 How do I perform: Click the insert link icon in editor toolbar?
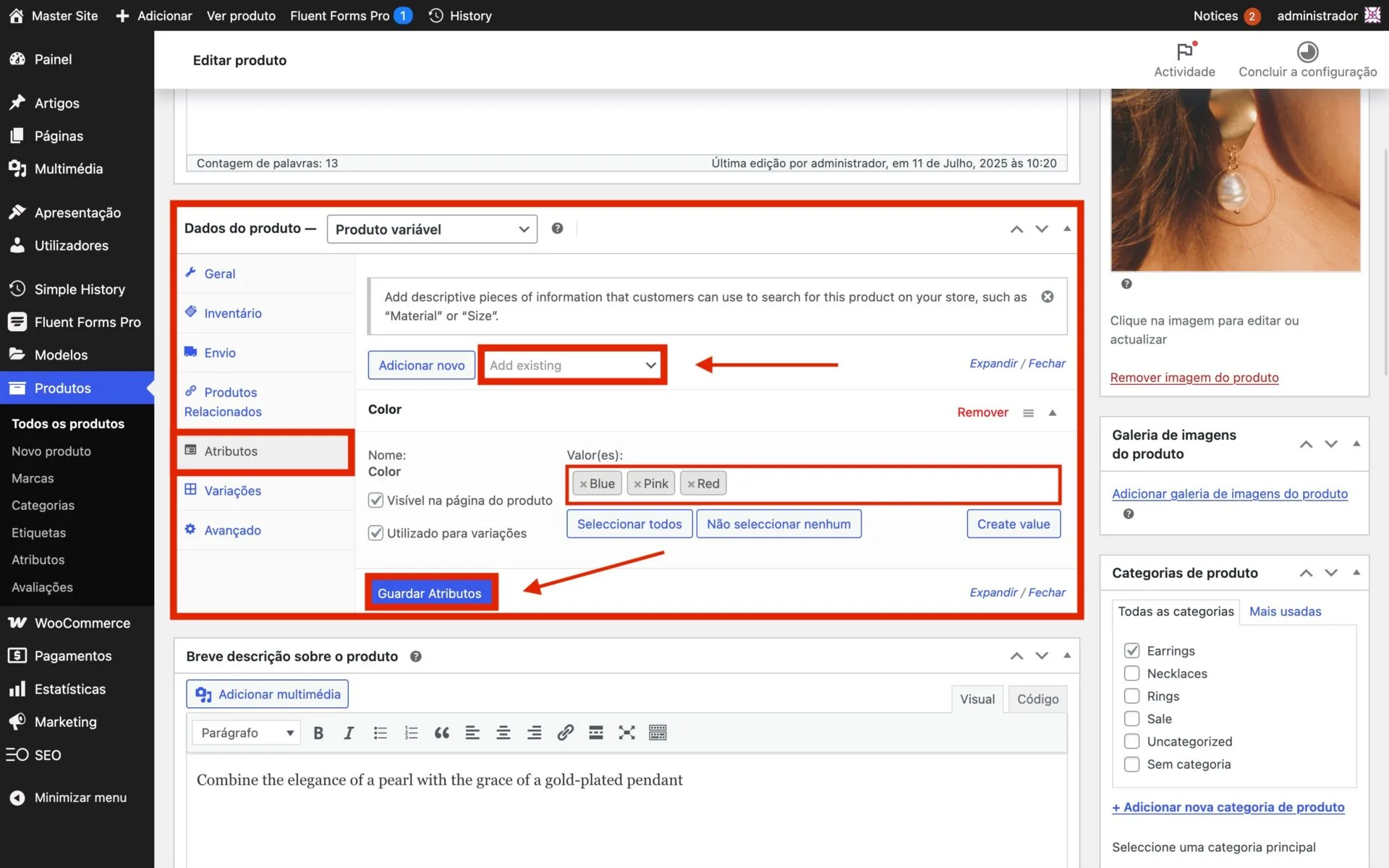point(565,733)
